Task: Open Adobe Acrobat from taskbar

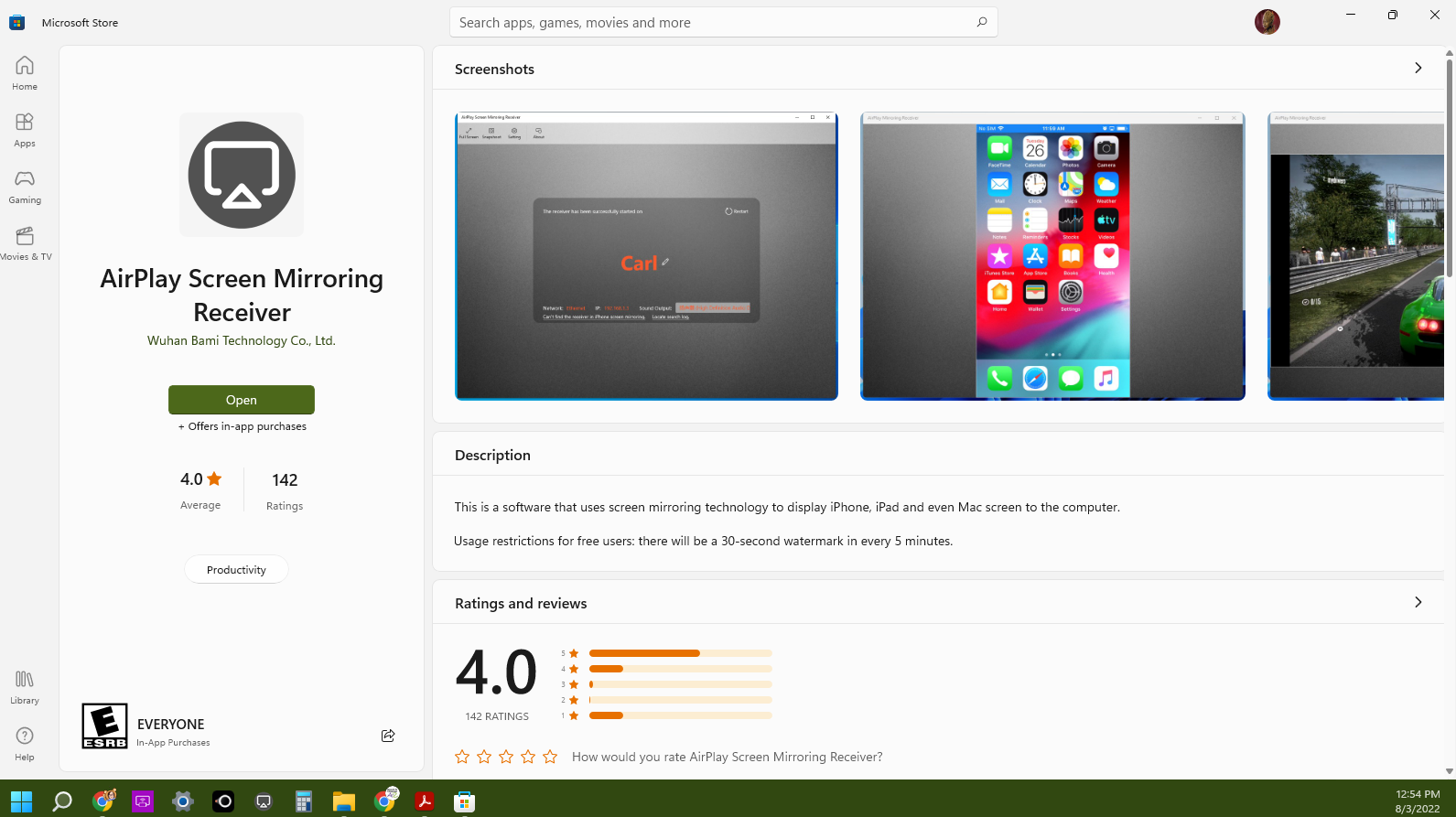Action: (425, 801)
